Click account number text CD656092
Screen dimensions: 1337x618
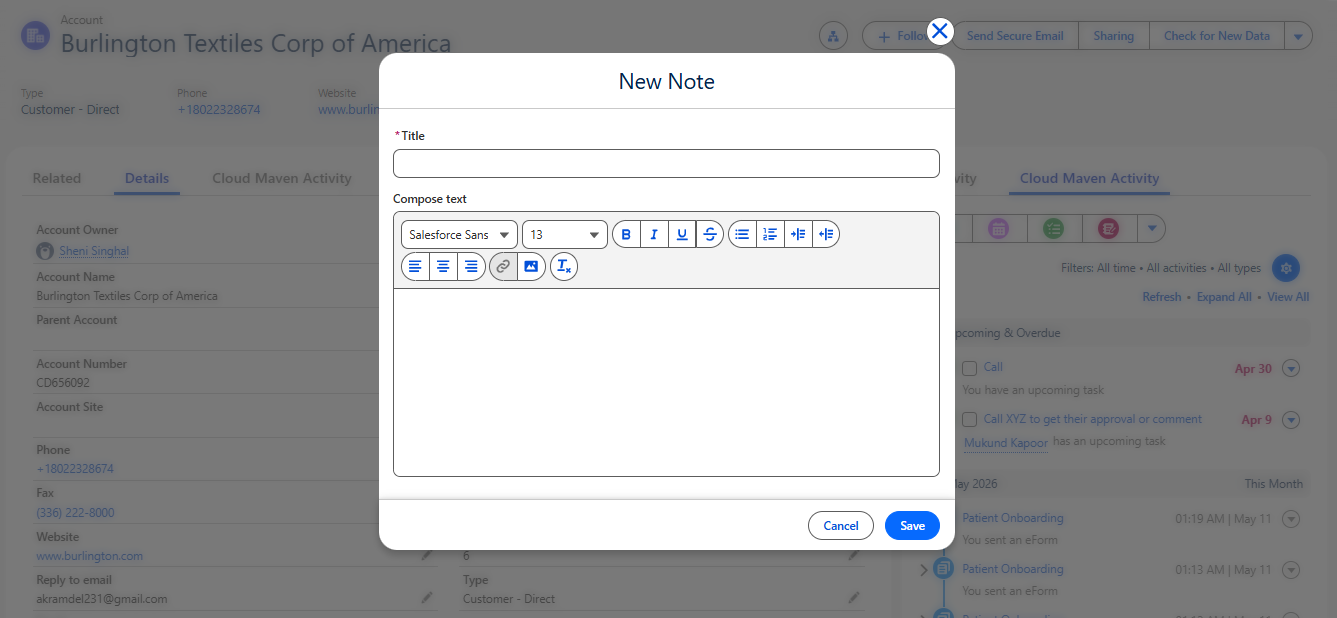(x=63, y=383)
